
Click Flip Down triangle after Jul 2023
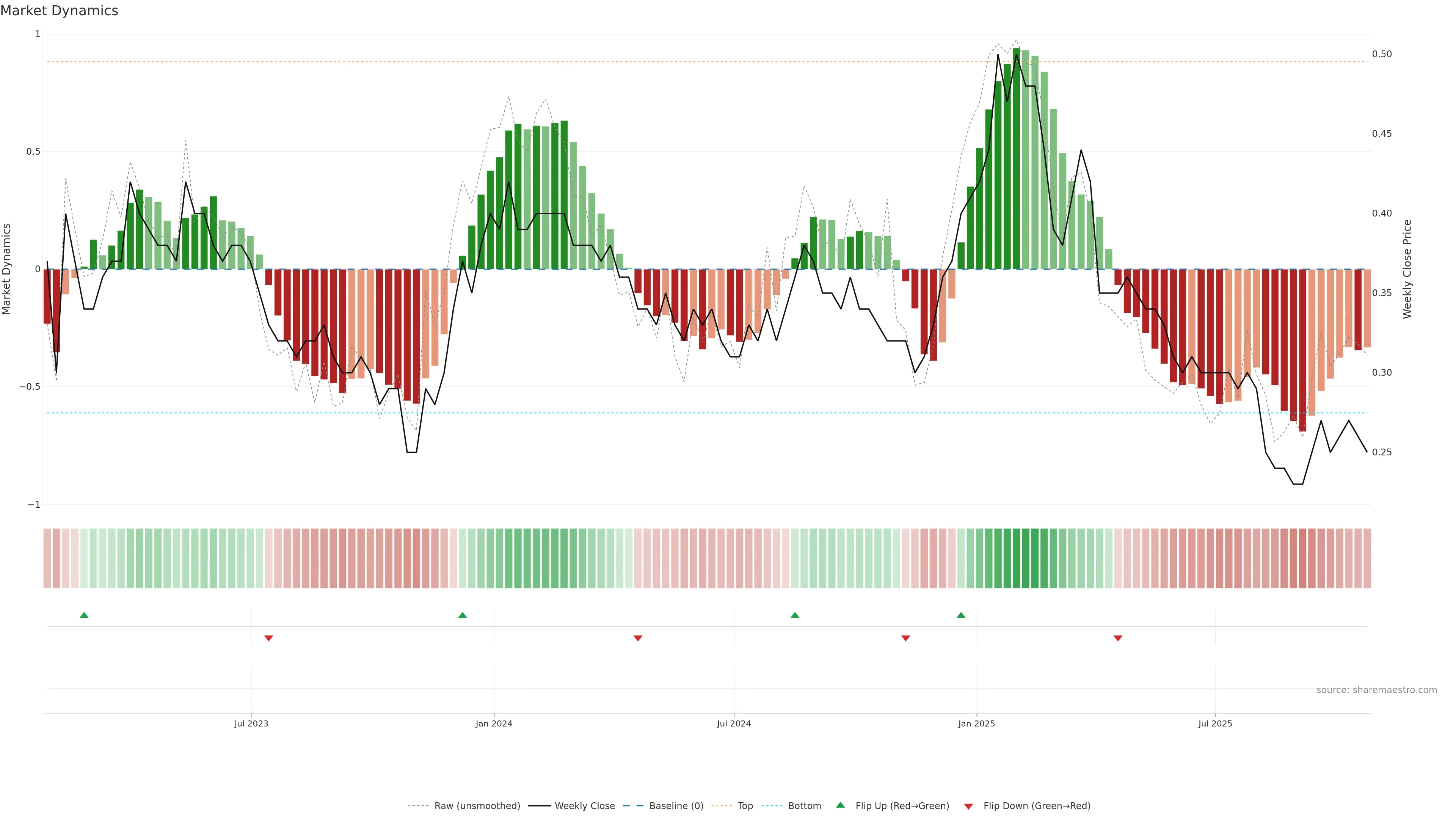click(x=268, y=638)
